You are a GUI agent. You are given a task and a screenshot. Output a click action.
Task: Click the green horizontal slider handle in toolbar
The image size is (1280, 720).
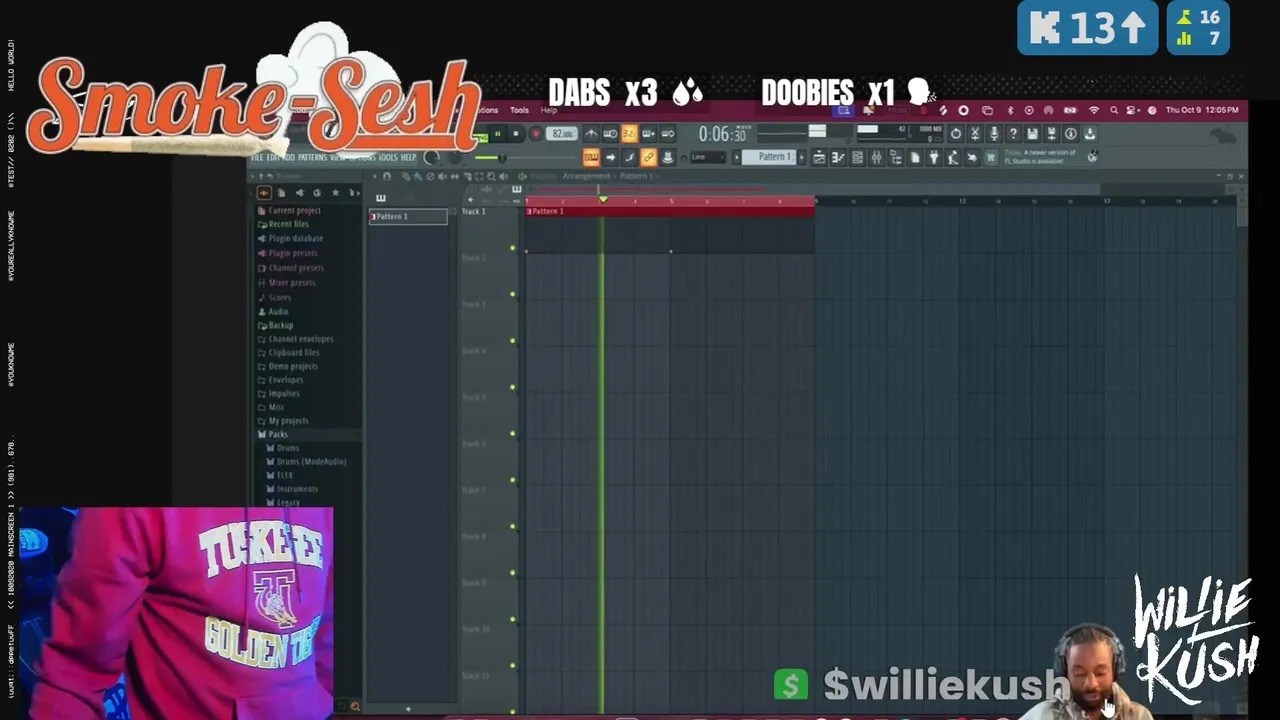(x=502, y=158)
